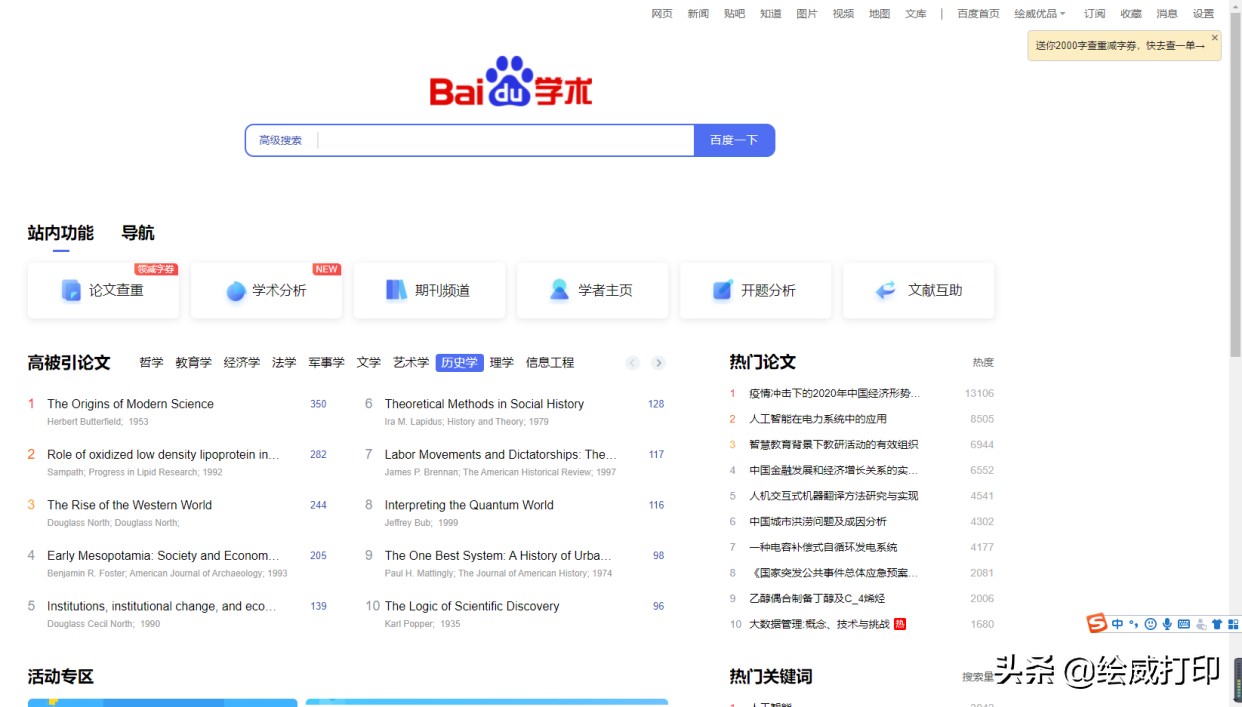
Task: Switch Sogou Chinese/English mode 中
Action: coord(1117,624)
